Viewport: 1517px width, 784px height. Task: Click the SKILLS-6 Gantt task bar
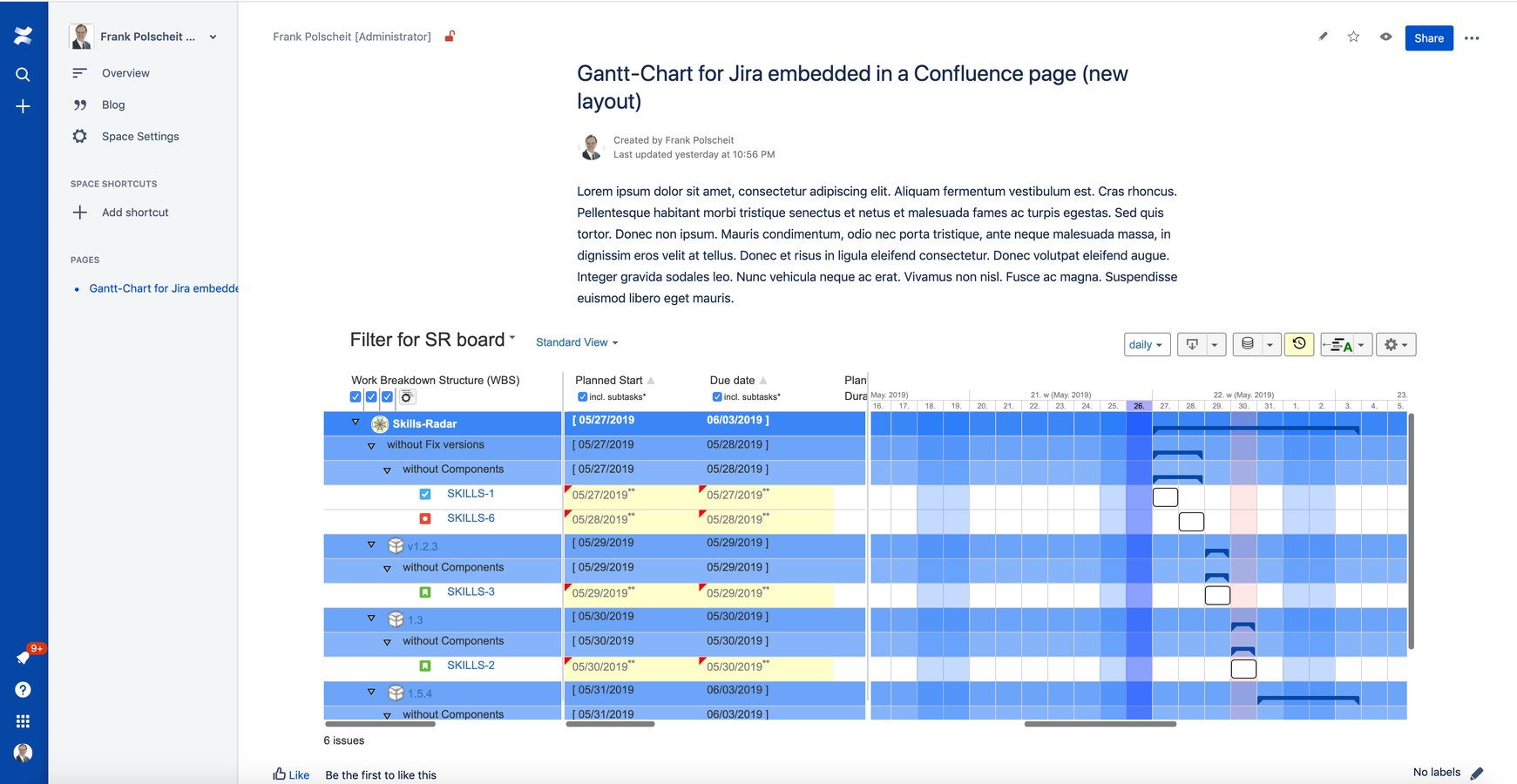(1191, 522)
